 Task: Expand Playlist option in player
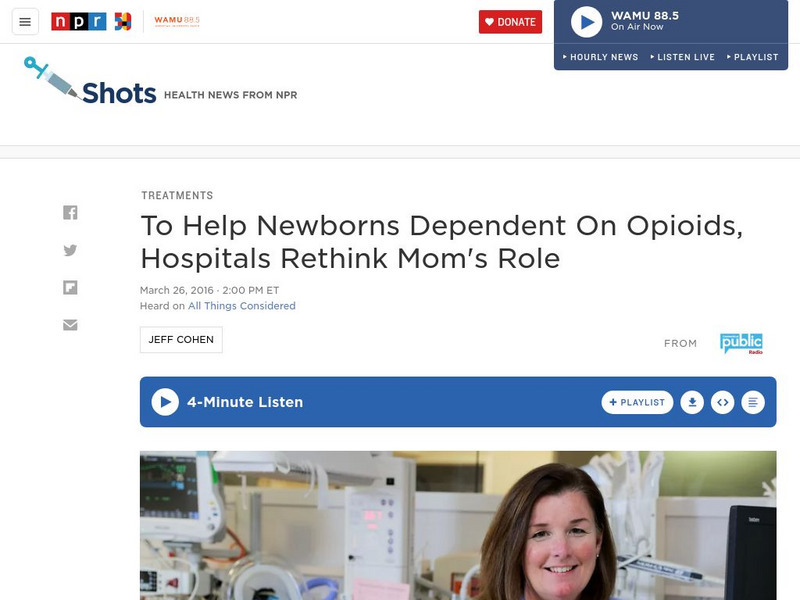753,57
